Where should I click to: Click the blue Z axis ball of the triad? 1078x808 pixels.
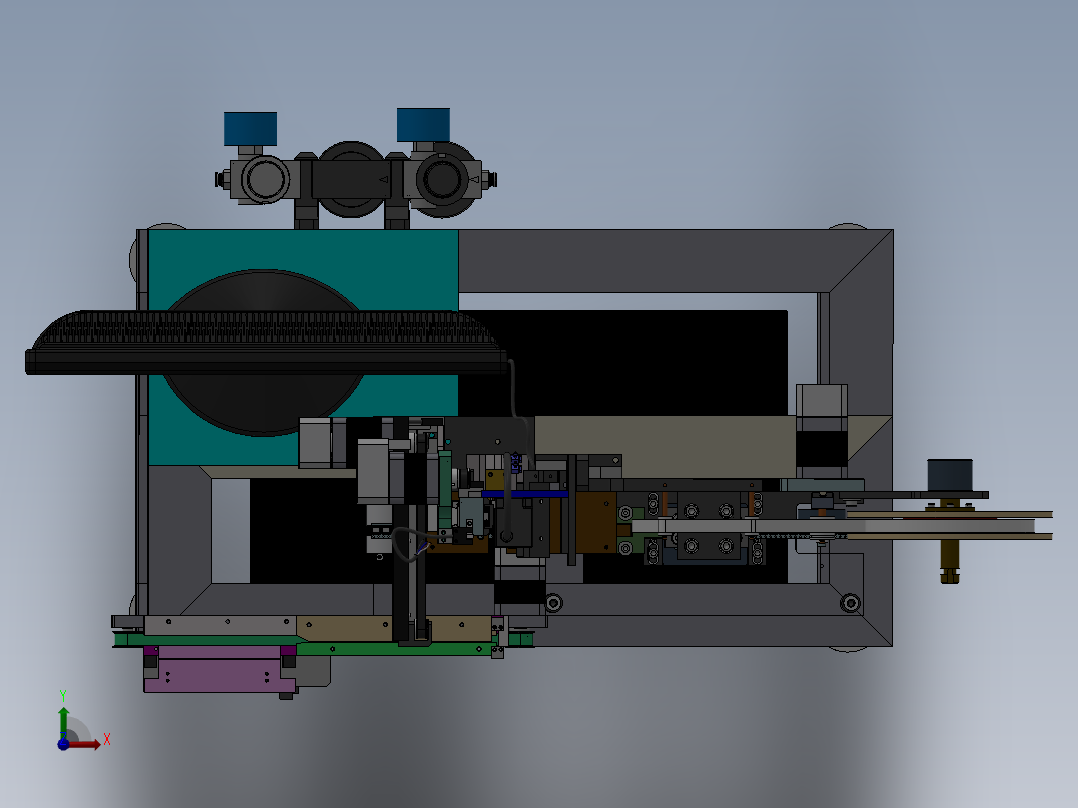[x=63, y=744]
